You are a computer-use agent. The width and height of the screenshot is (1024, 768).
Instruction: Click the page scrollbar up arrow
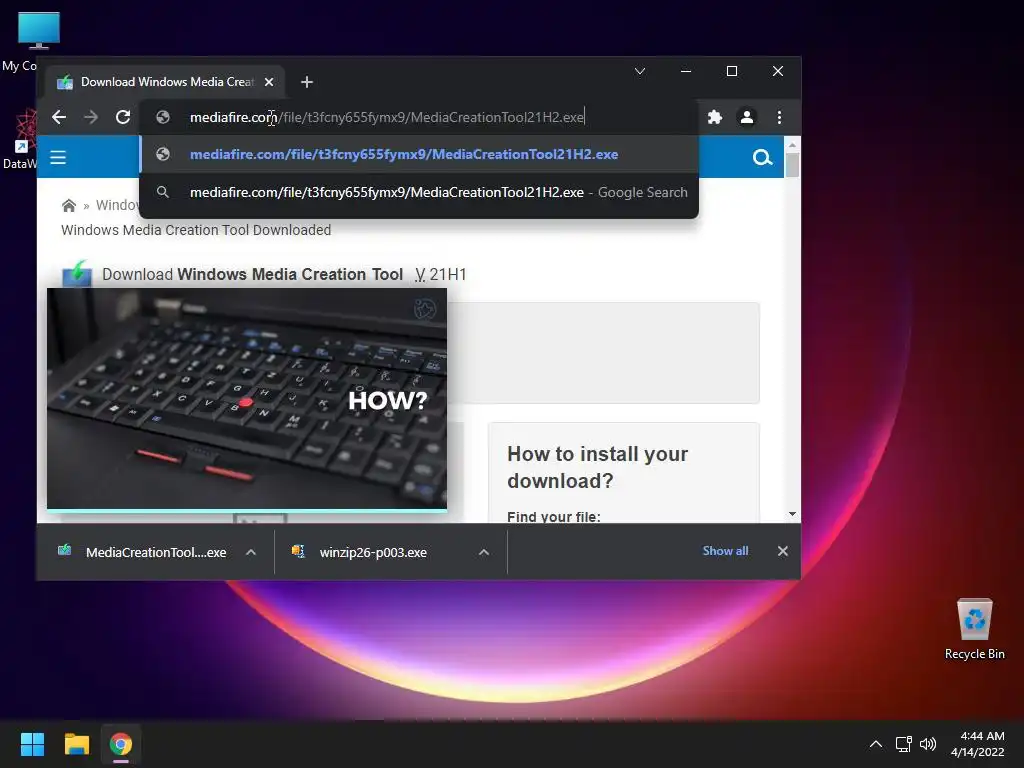click(x=792, y=144)
